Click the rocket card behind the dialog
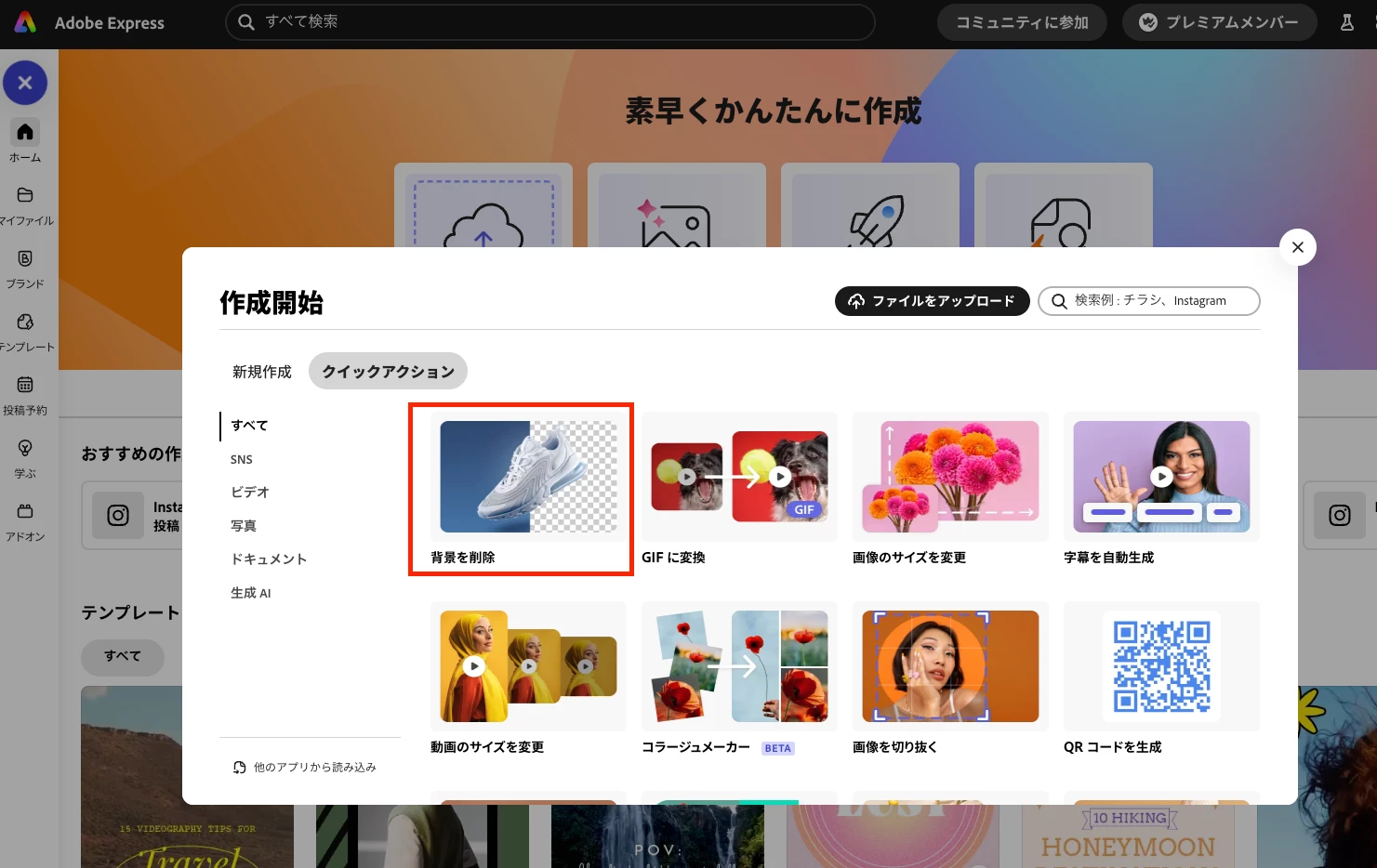The height and width of the screenshot is (868, 1377). 870,205
